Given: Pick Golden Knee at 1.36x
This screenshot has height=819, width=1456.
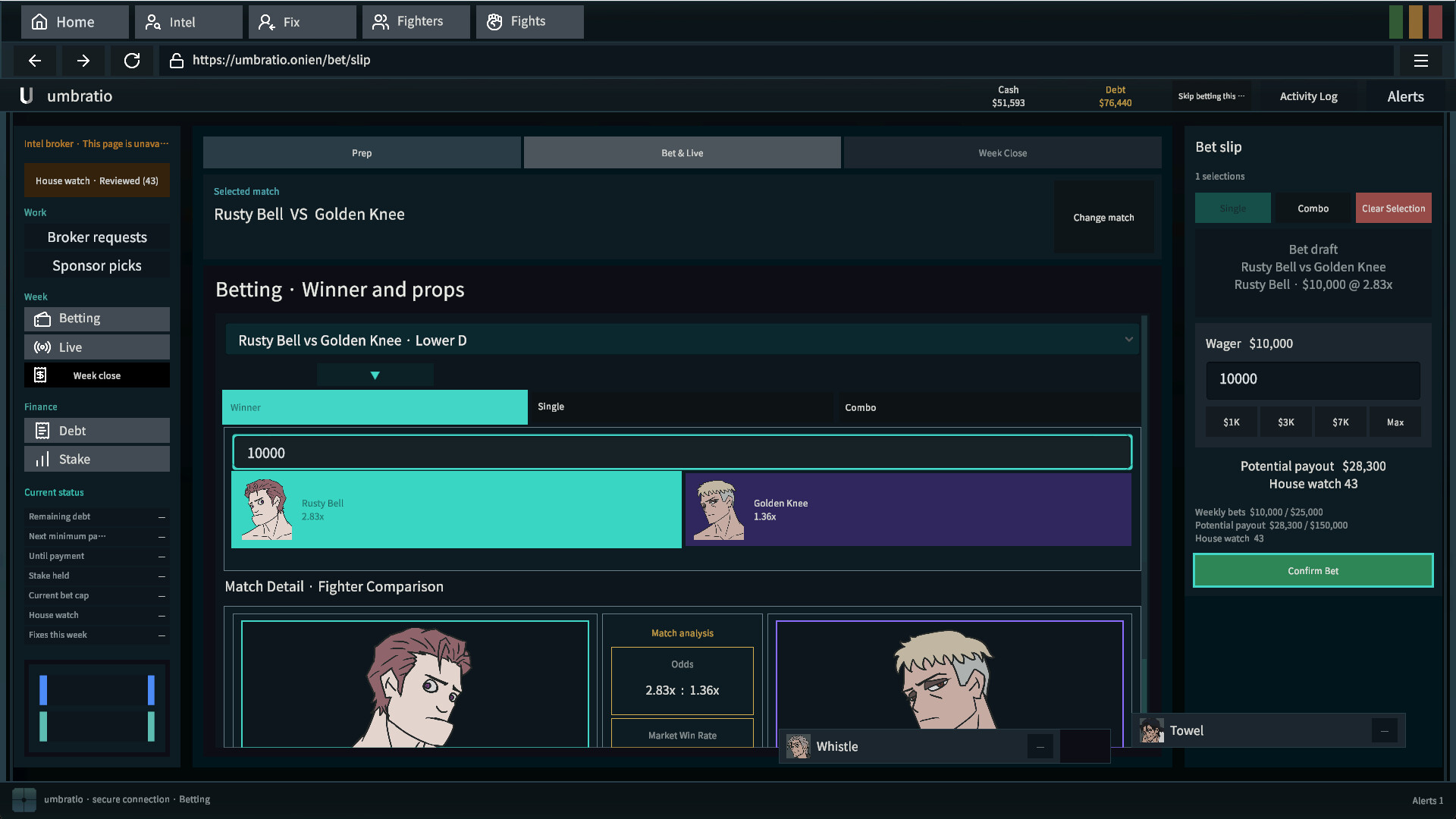Looking at the screenshot, I should click(x=908, y=510).
